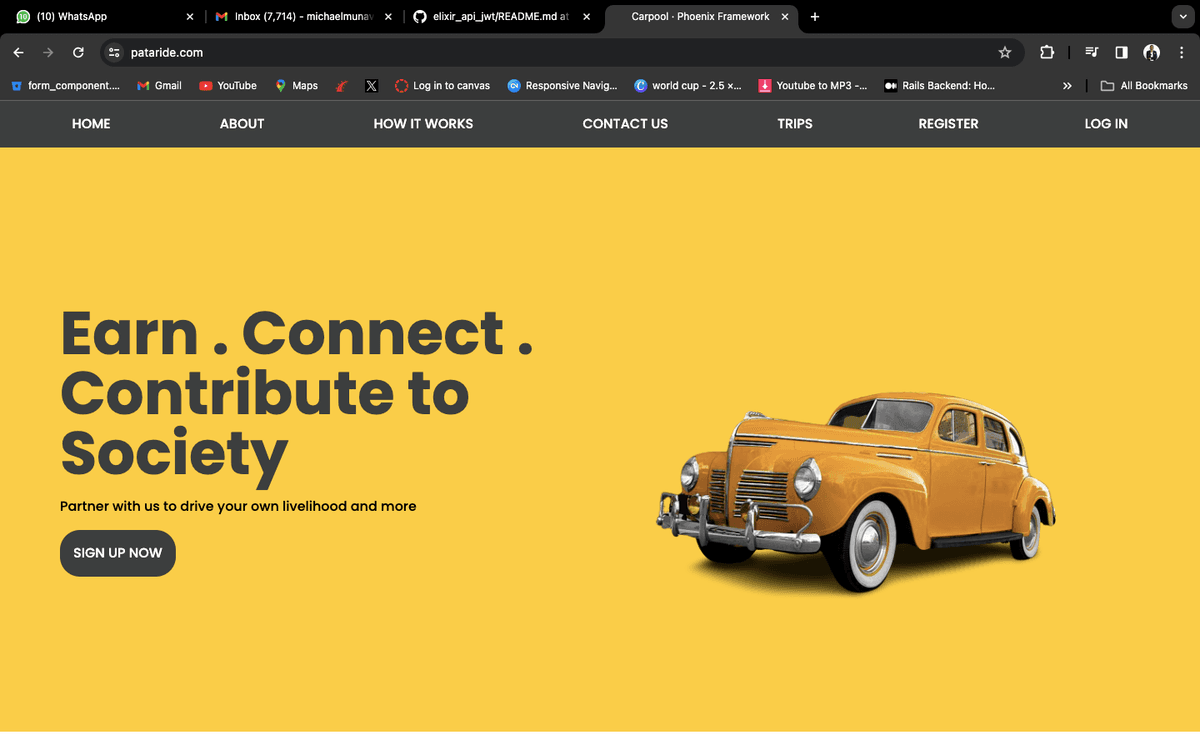Screen dimensions: 1200x750
Task: Open the Maps bookmark
Action: tap(296, 86)
